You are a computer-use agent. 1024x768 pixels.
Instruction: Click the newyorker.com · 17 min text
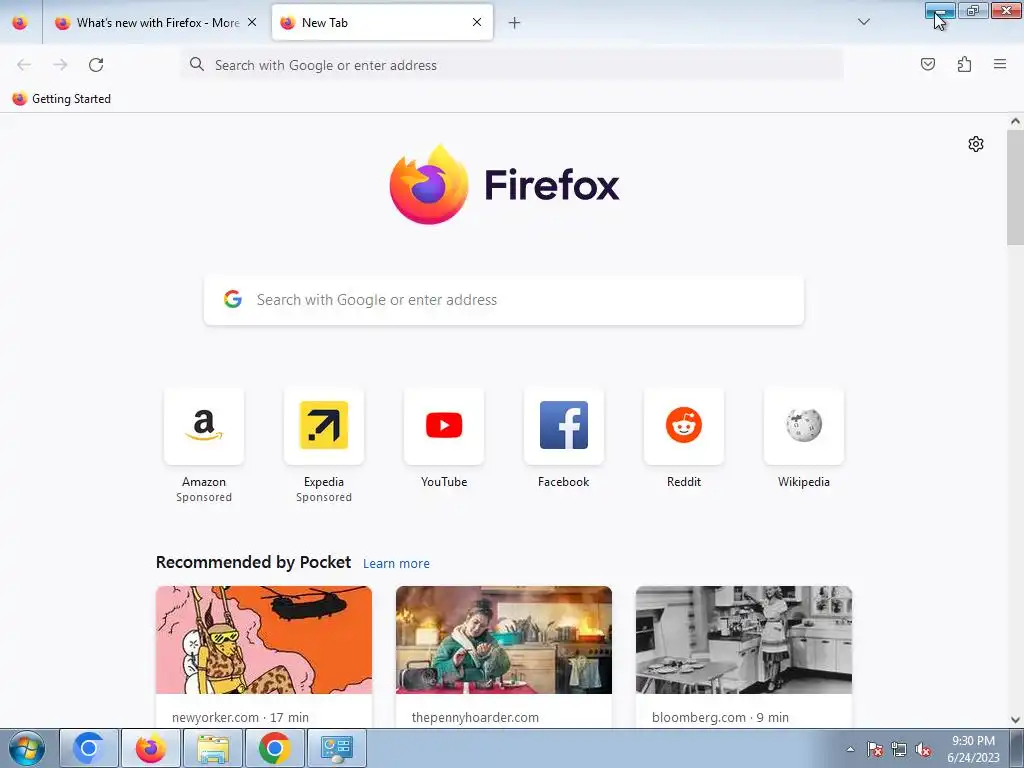click(240, 717)
